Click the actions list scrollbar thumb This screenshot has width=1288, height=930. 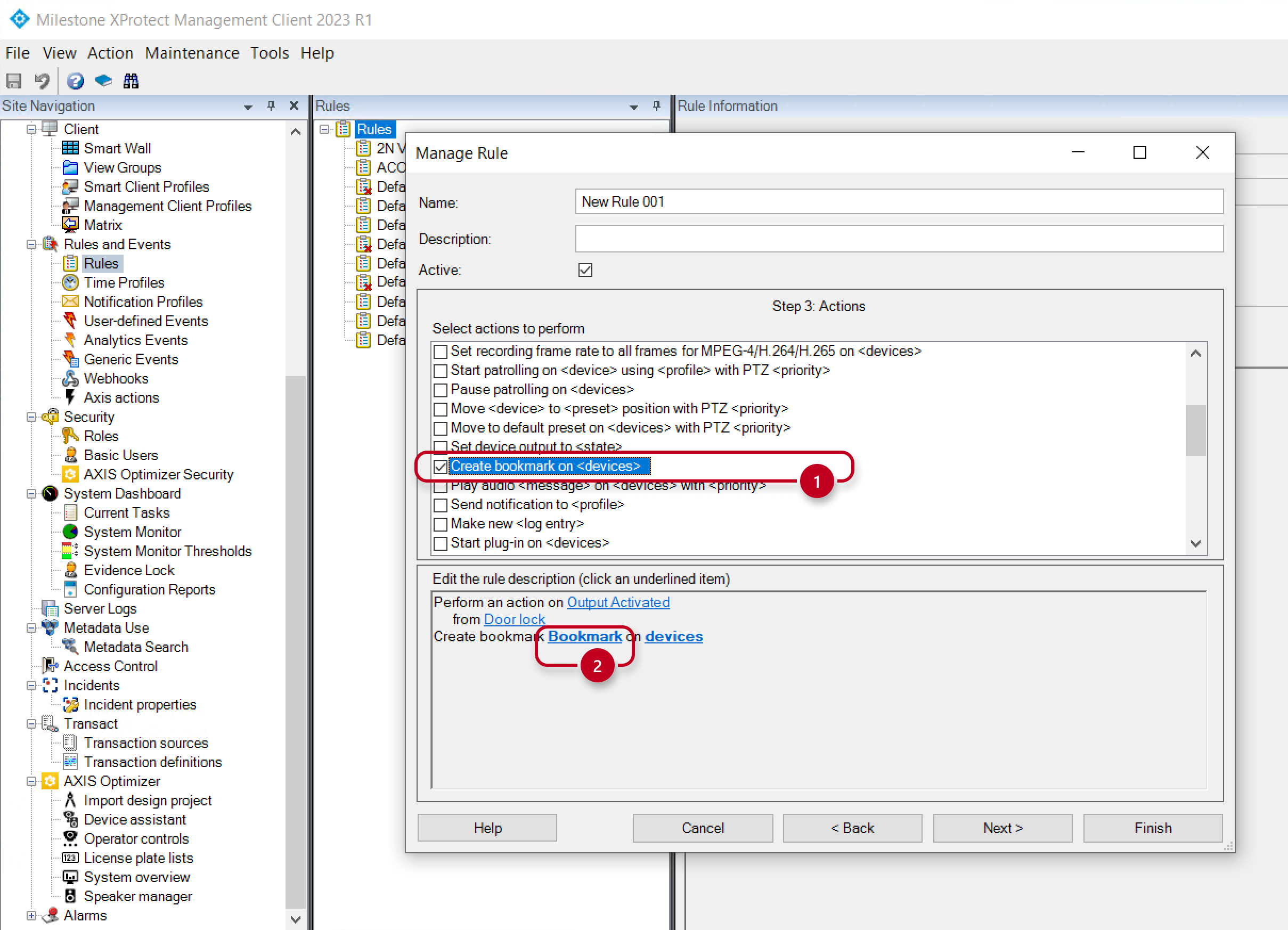[x=1195, y=430]
